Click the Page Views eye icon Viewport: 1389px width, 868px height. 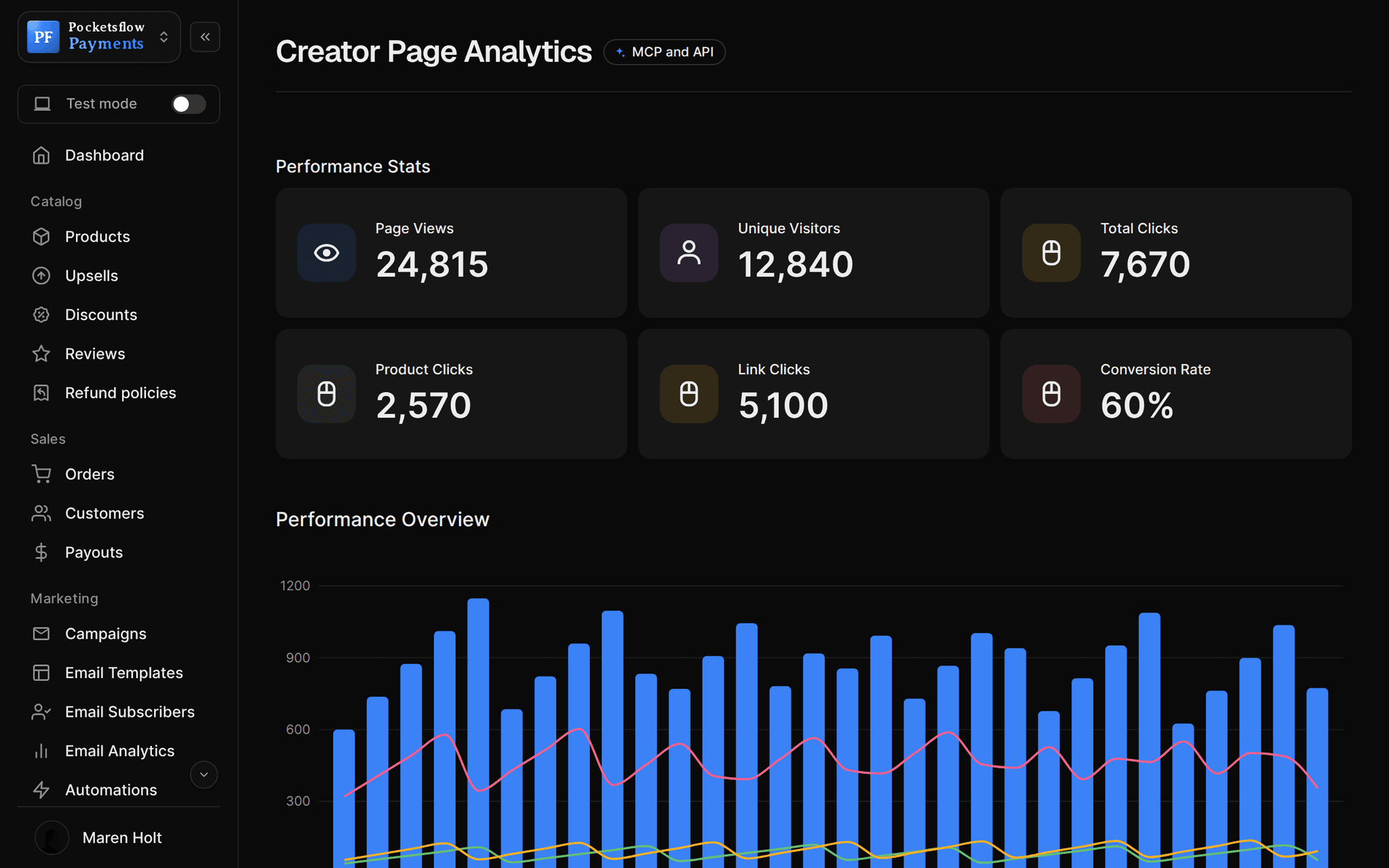(x=327, y=253)
